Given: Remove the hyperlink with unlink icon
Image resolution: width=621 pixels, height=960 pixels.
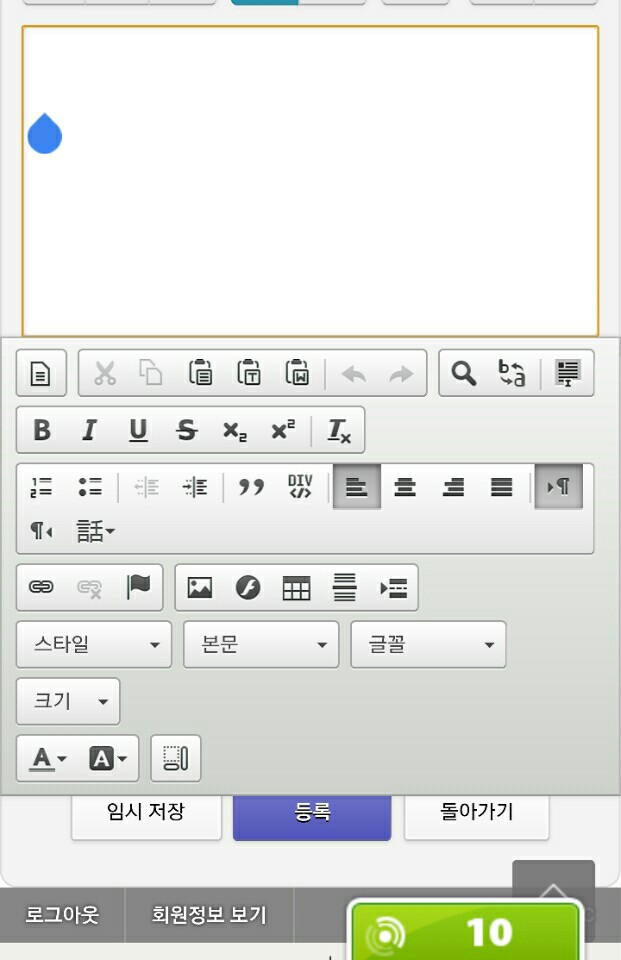Looking at the screenshot, I should pyautogui.click(x=89, y=587).
